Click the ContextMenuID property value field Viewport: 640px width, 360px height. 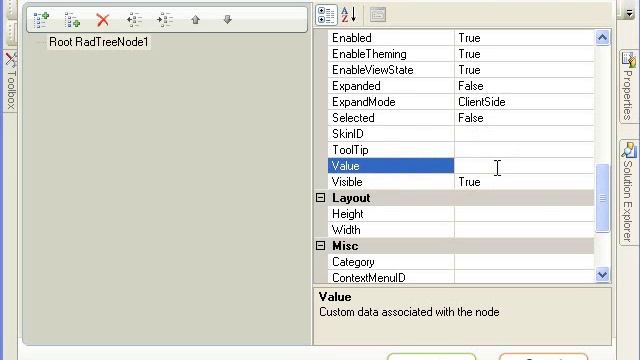click(524, 278)
